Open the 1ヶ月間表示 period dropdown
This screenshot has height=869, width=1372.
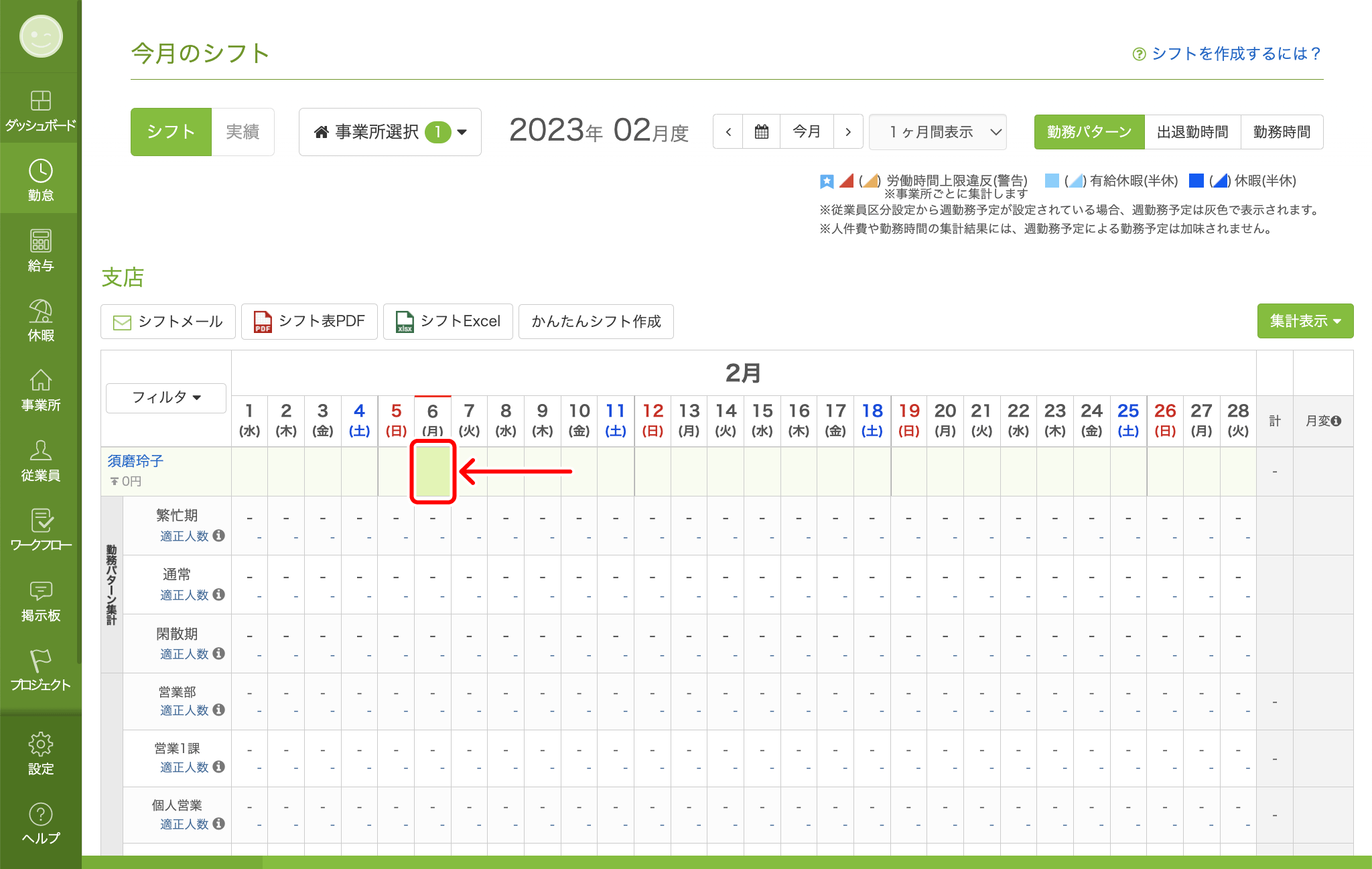(938, 132)
